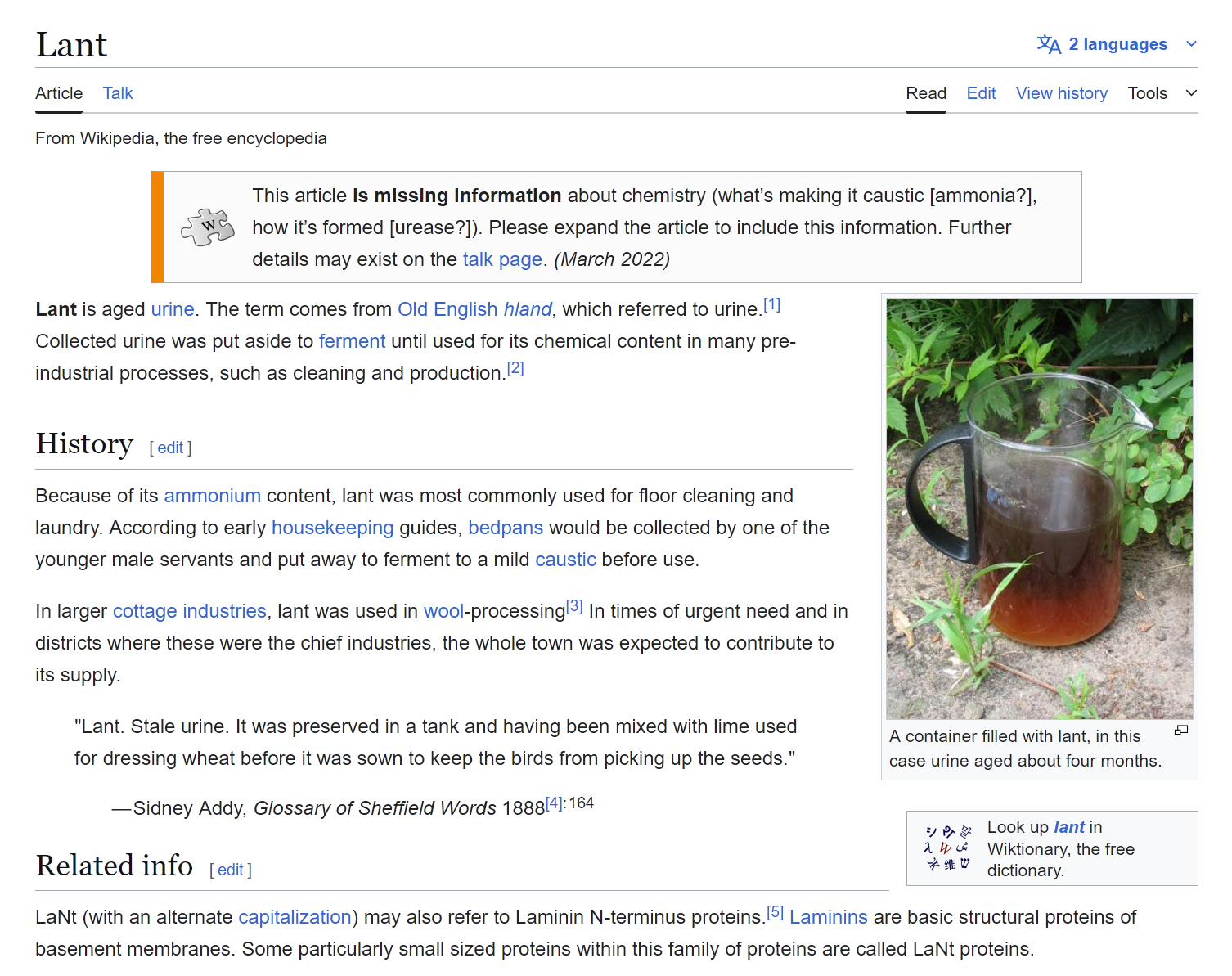Open the bedpans link

coord(506,528)
